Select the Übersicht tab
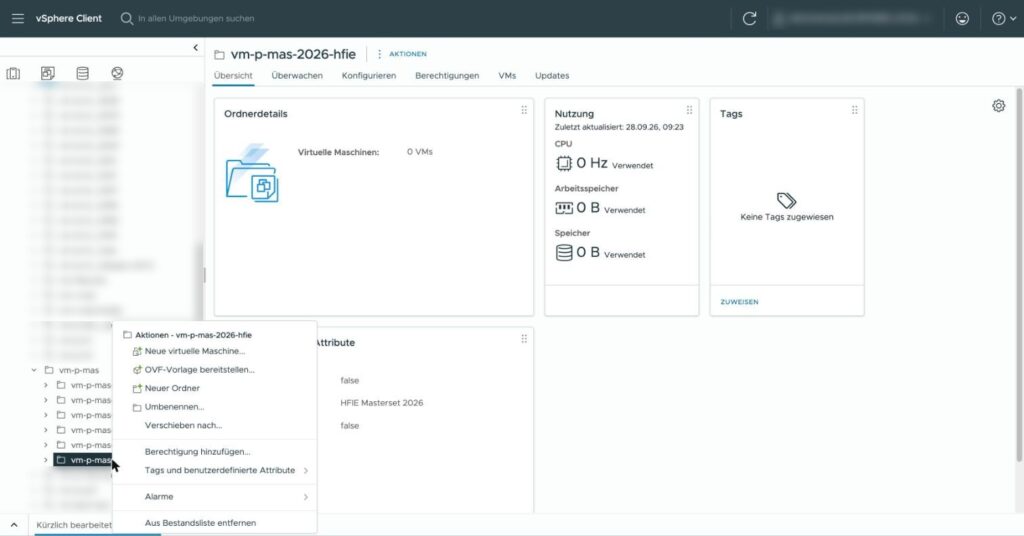The width and height of the screenshot is (1024, 536). 233,76
